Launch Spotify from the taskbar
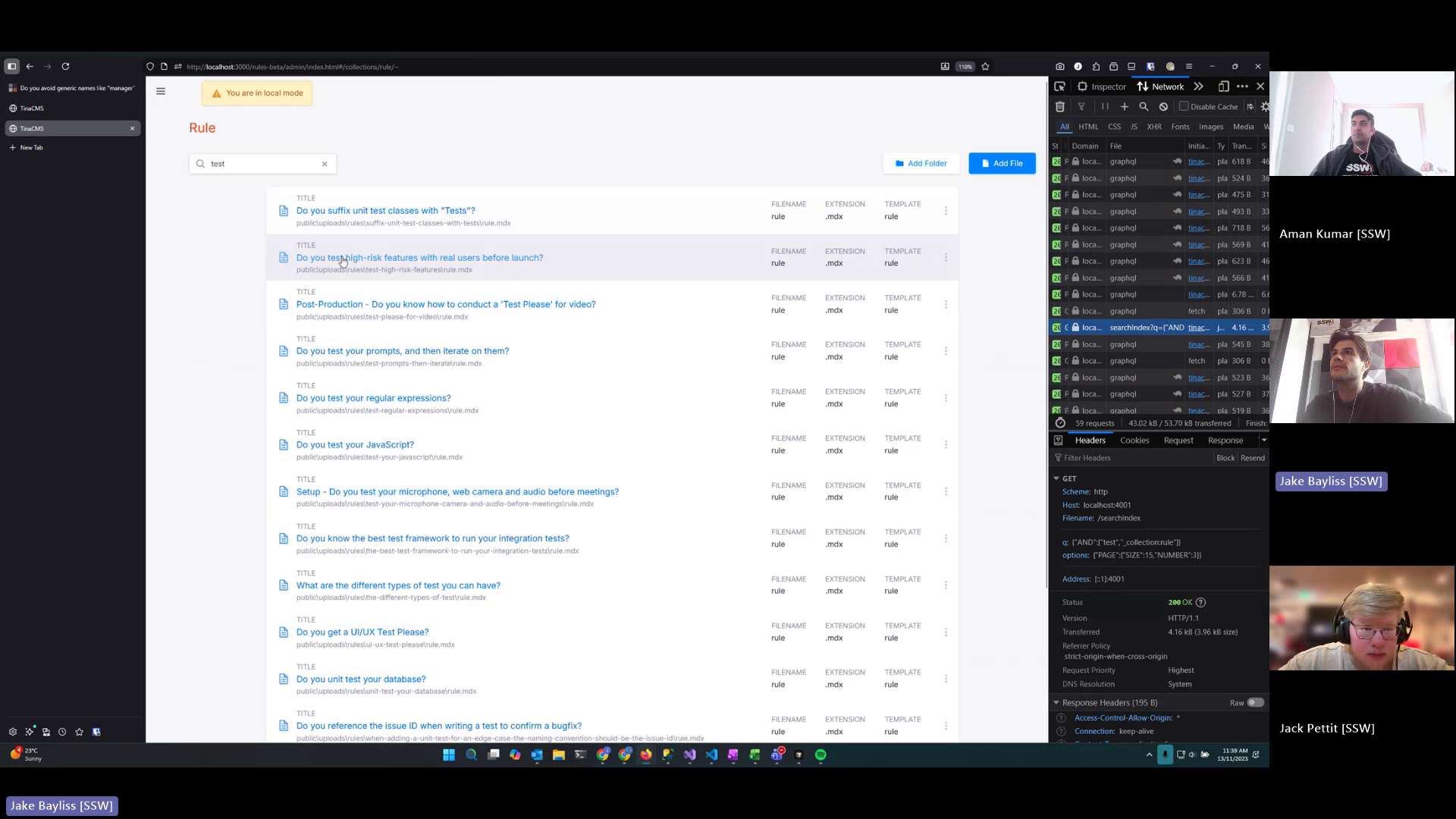1456x819 pixels. (820, 755)
